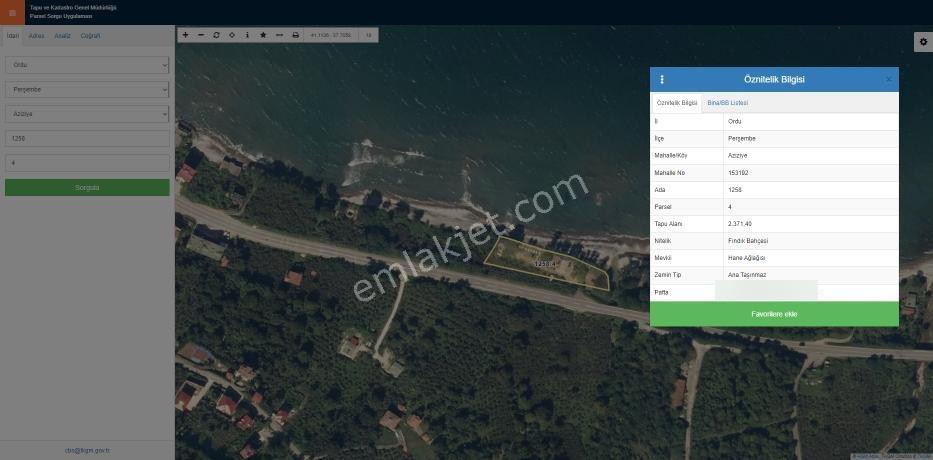Click the Ada value 1258 in table
The width and height of the screenshot is (933, 460).
pyautogui.click(x=735, y=190)
